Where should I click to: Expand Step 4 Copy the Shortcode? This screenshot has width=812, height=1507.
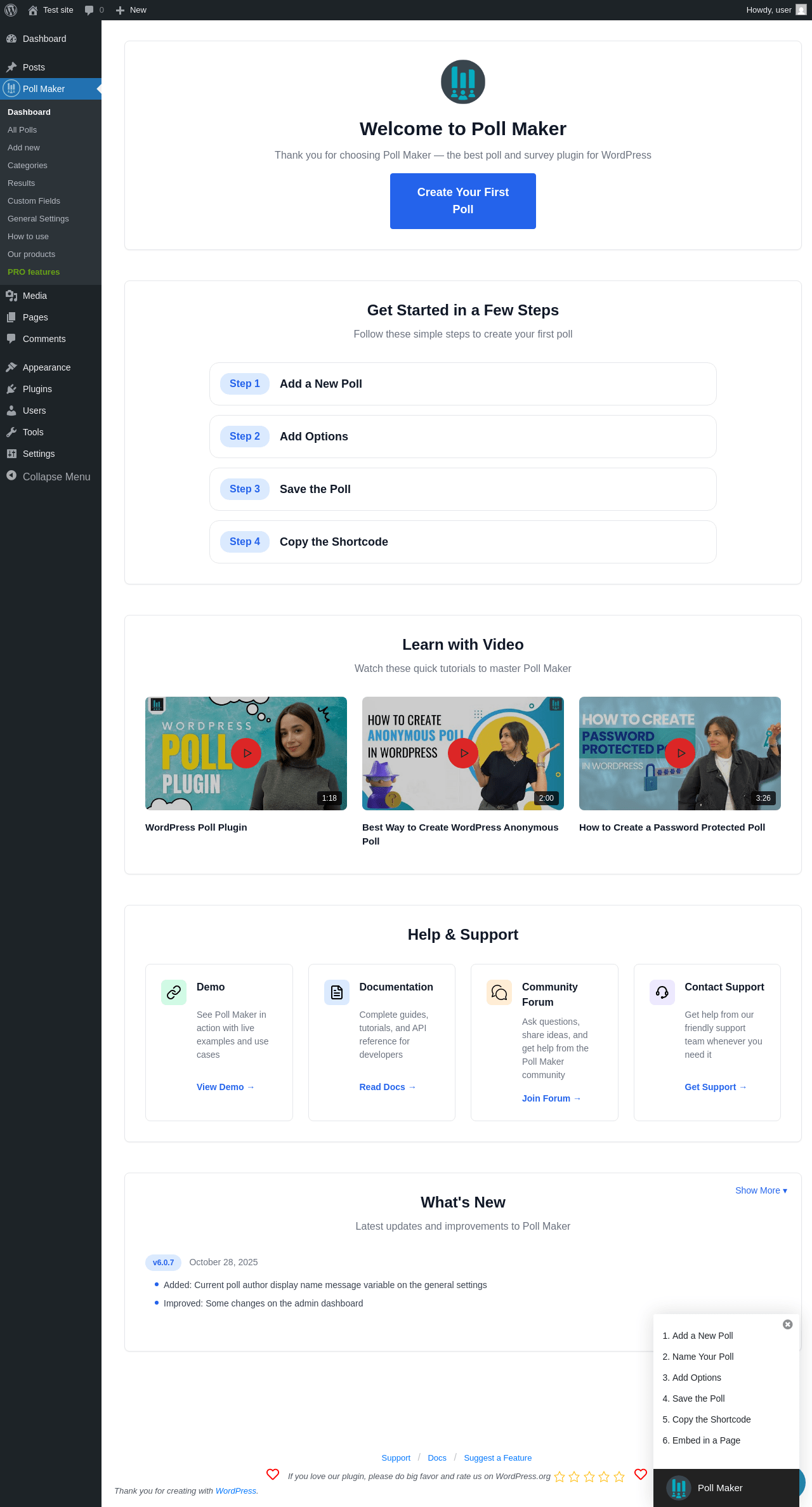click(x=463, y=542)
